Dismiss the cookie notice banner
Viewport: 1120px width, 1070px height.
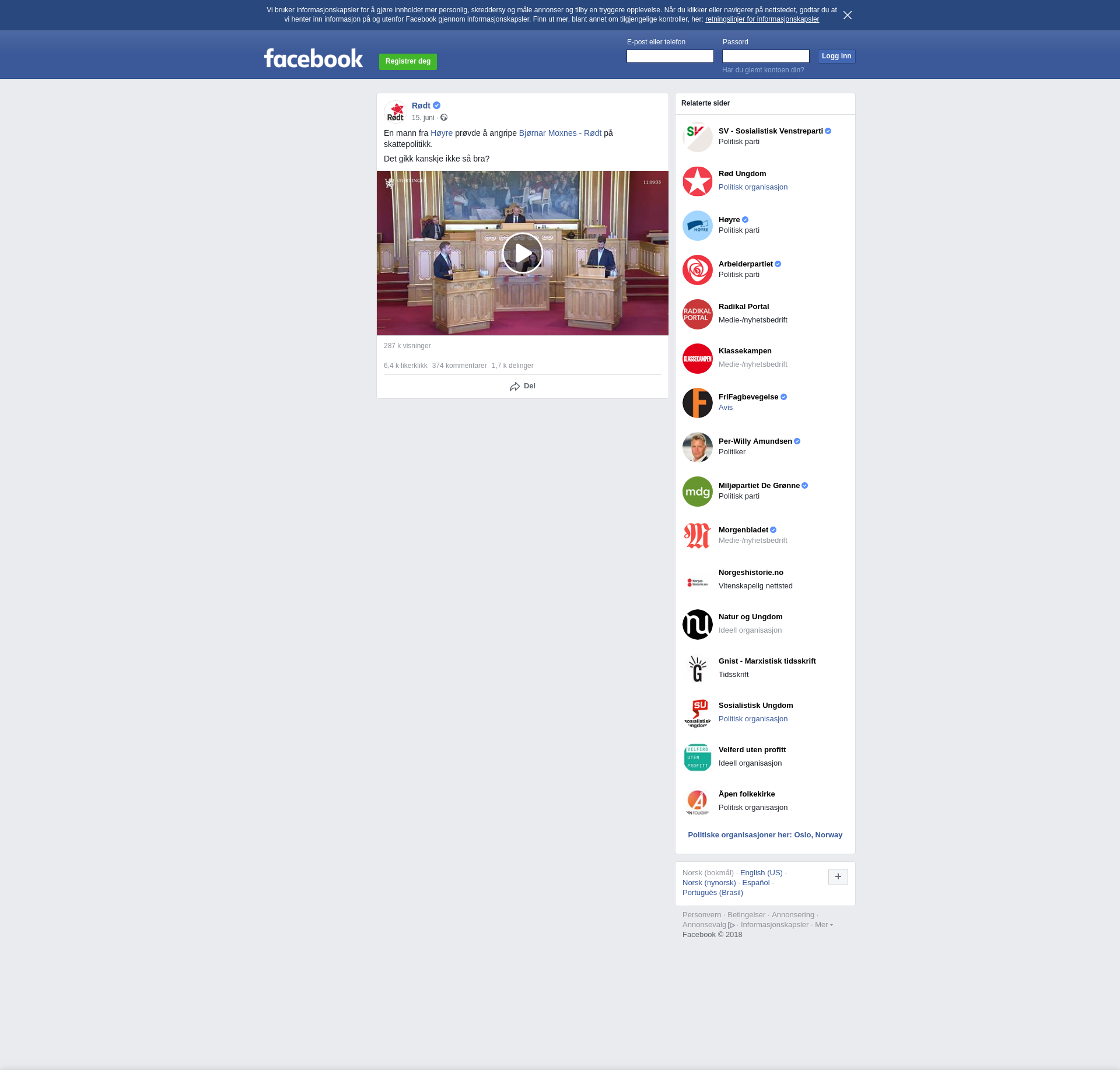point(847,15)
